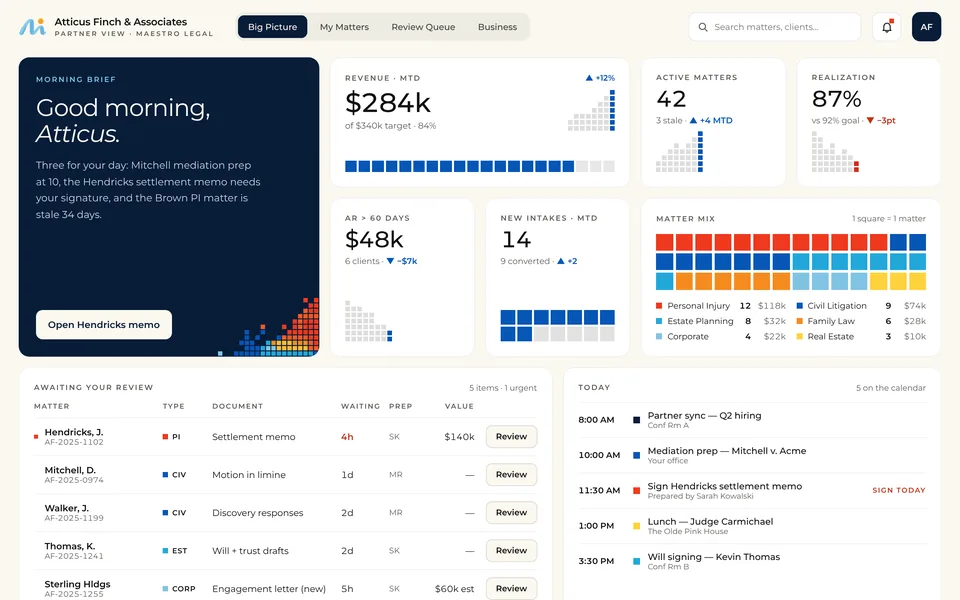Image resolution: width=960 pixels, height=600 pixels.
Task: Click the Corporate legend swatch
Action: click(659, 336)
